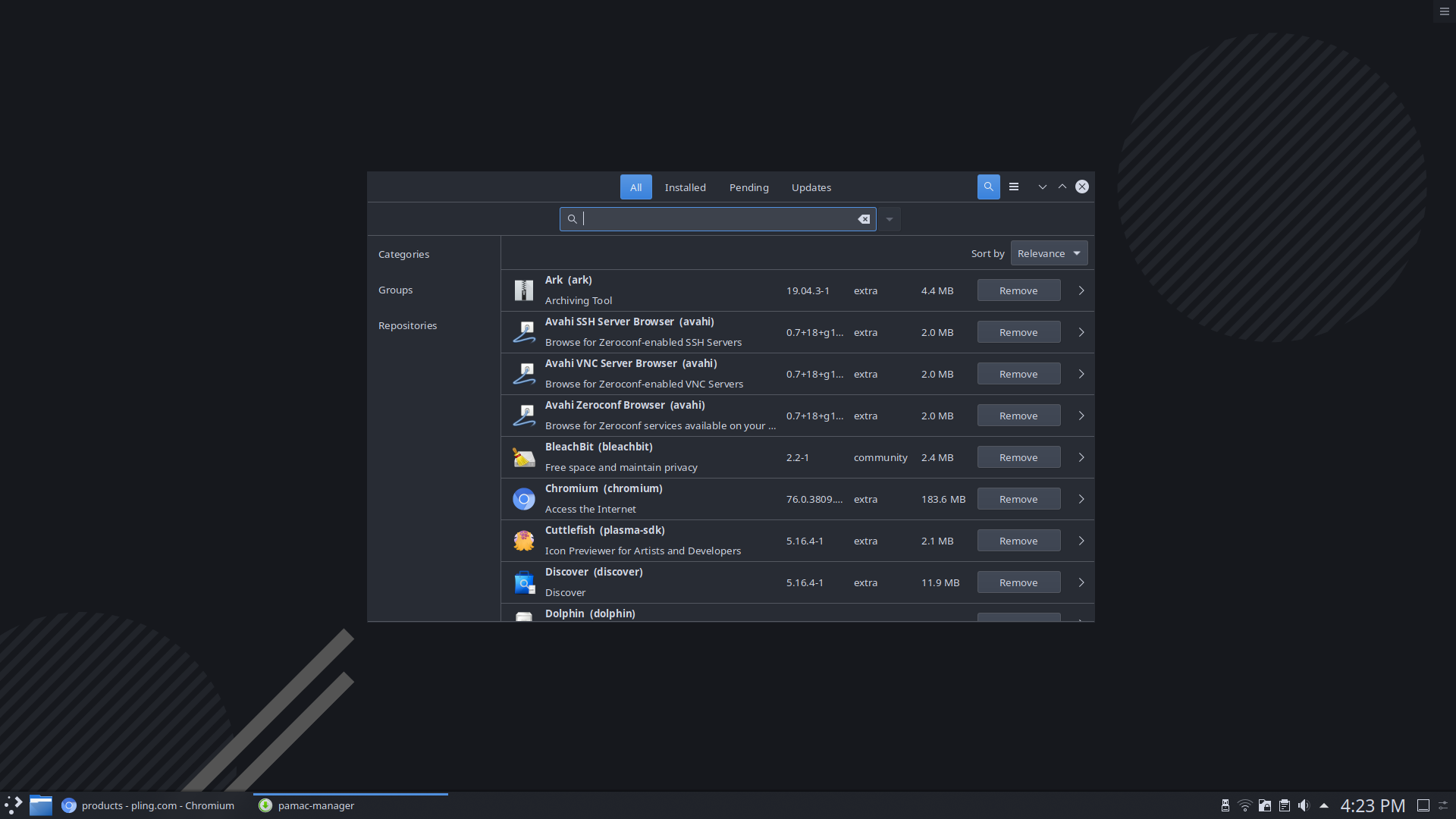The width and height of the screenshot is (1456, 819).
Task: Open the disk quota tray icon
Action: pyautogui.click(x=1264, y=805)
